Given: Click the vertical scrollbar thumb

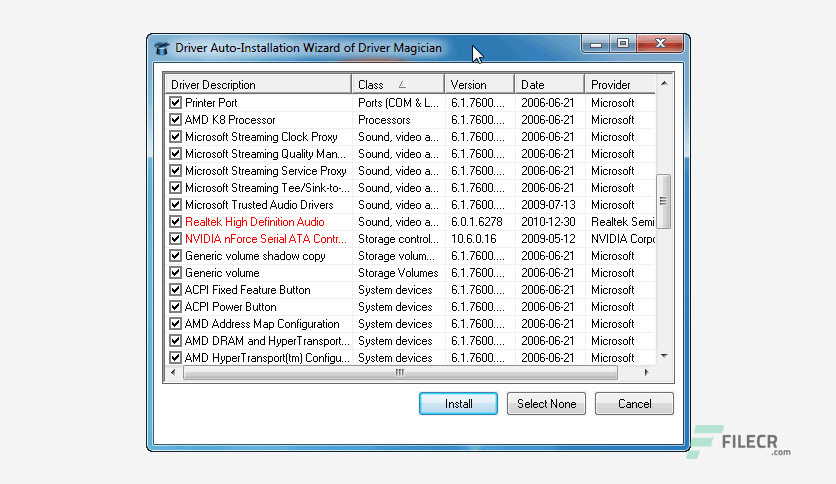Looking at the screenshot, I should 663,201.
